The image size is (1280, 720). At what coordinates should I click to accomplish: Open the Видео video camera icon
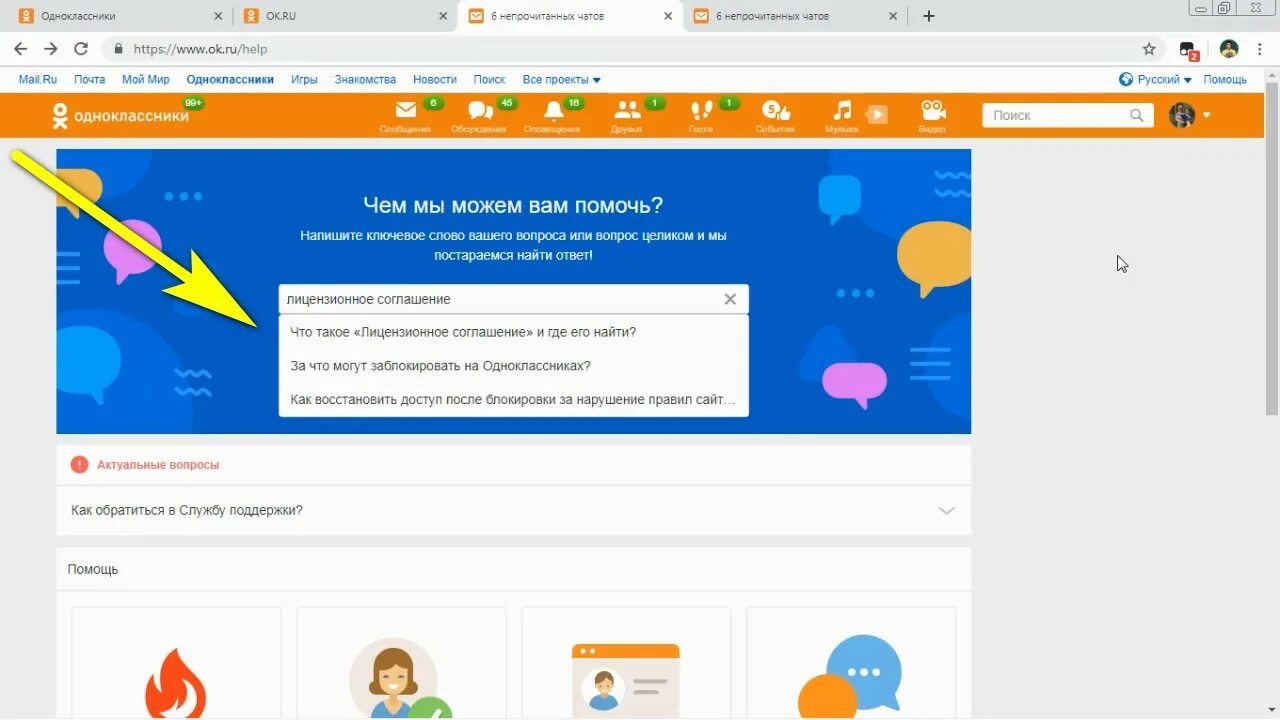932,115
